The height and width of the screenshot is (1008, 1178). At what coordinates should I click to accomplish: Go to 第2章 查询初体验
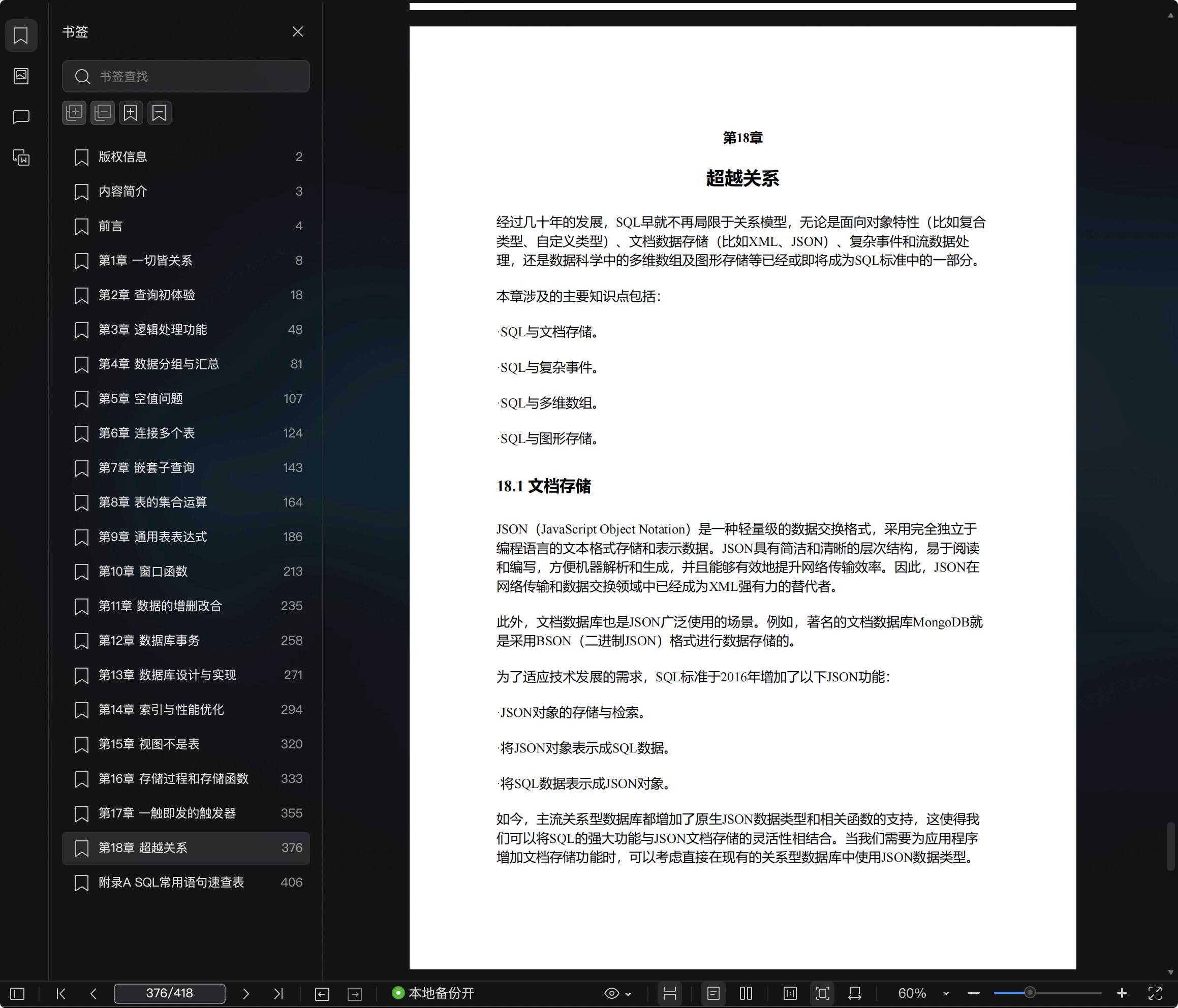pyautogui.click(x=186, y=295)
